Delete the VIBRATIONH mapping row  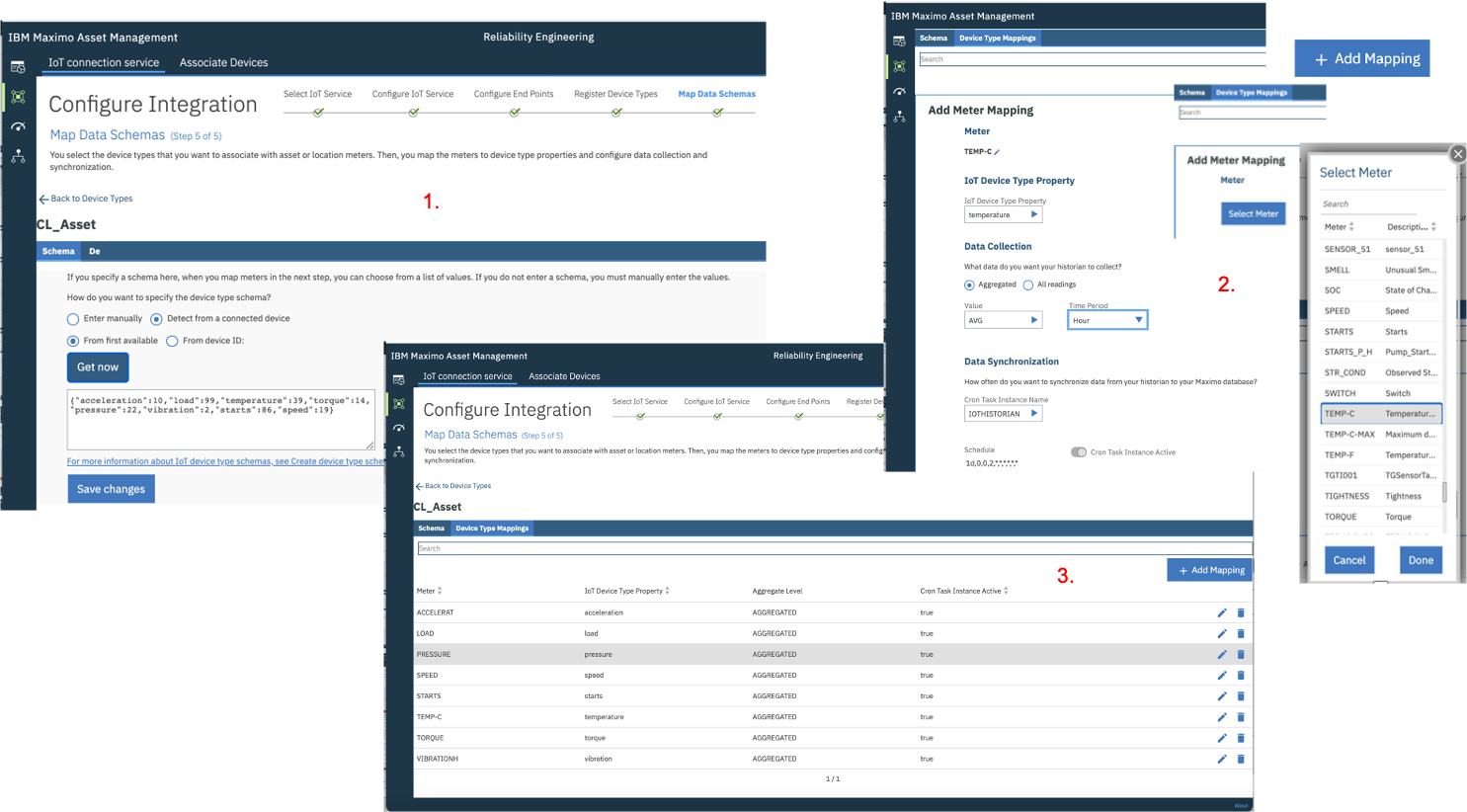point(1241,759)
